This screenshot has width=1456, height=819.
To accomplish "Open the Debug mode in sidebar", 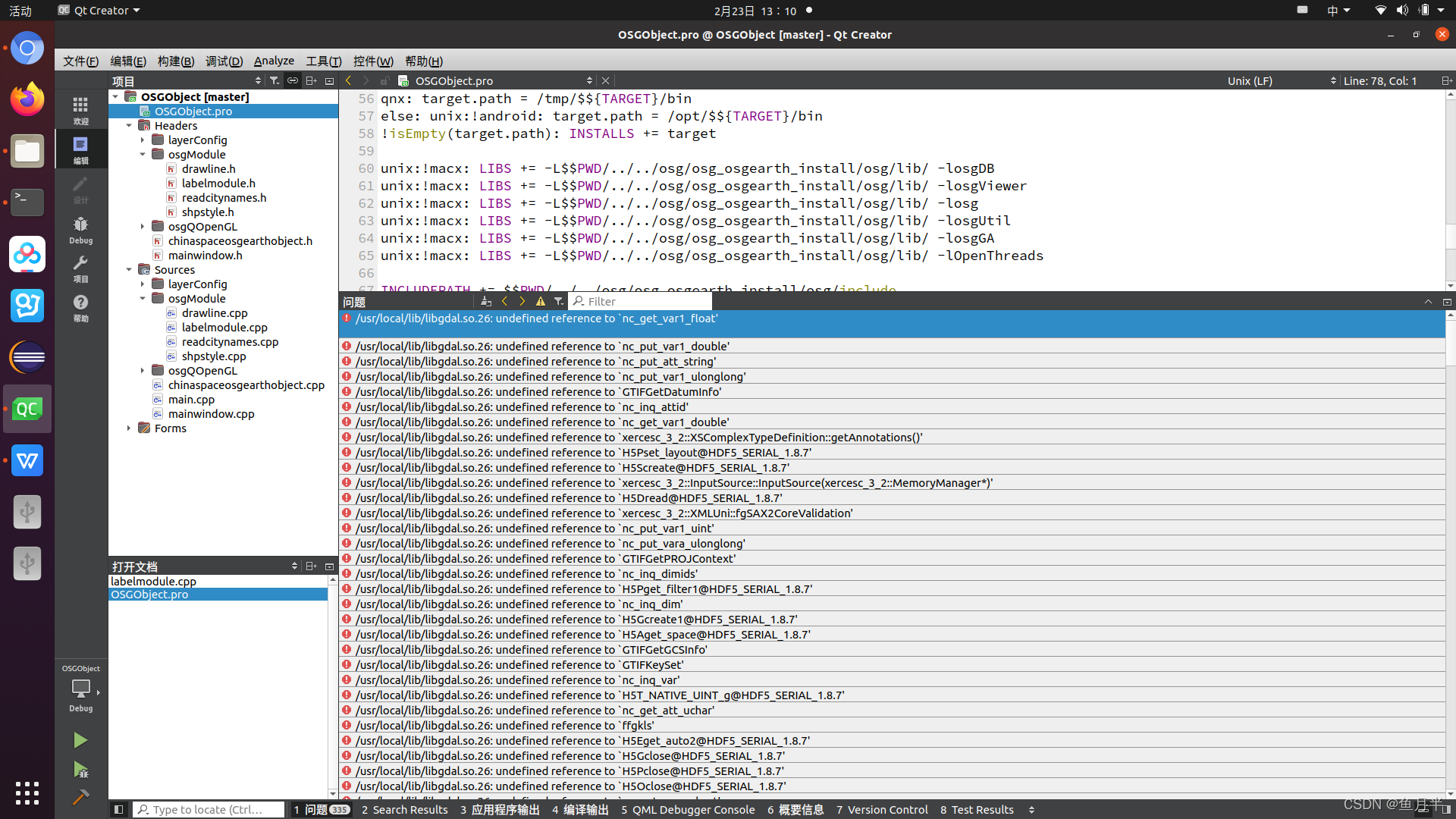I will pos(80,230).
